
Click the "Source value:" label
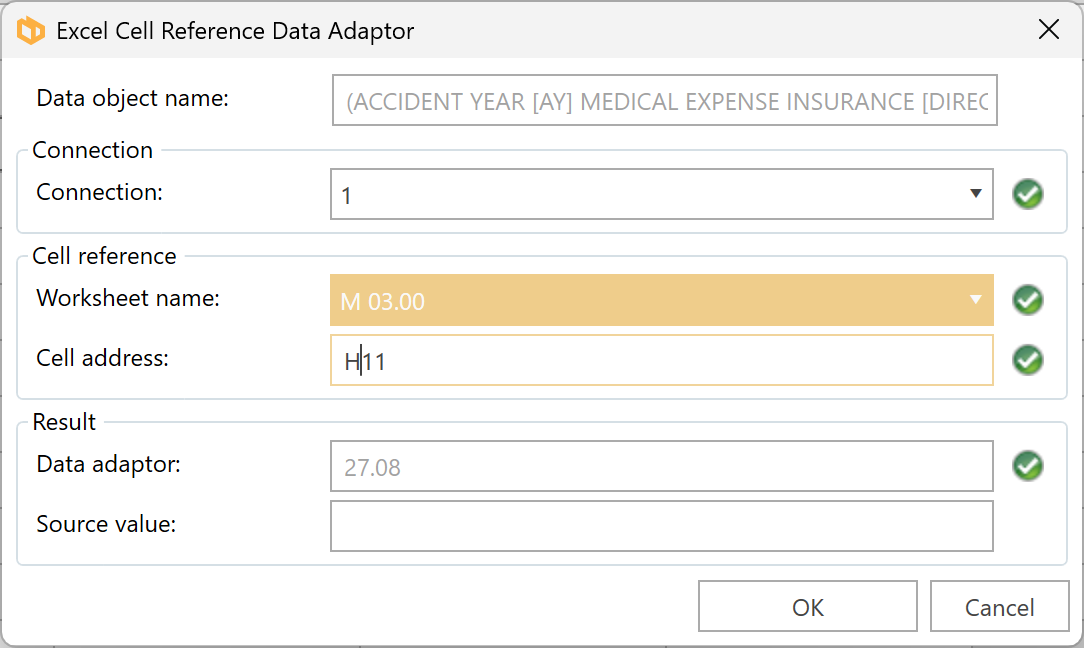[x=106, y=523]
